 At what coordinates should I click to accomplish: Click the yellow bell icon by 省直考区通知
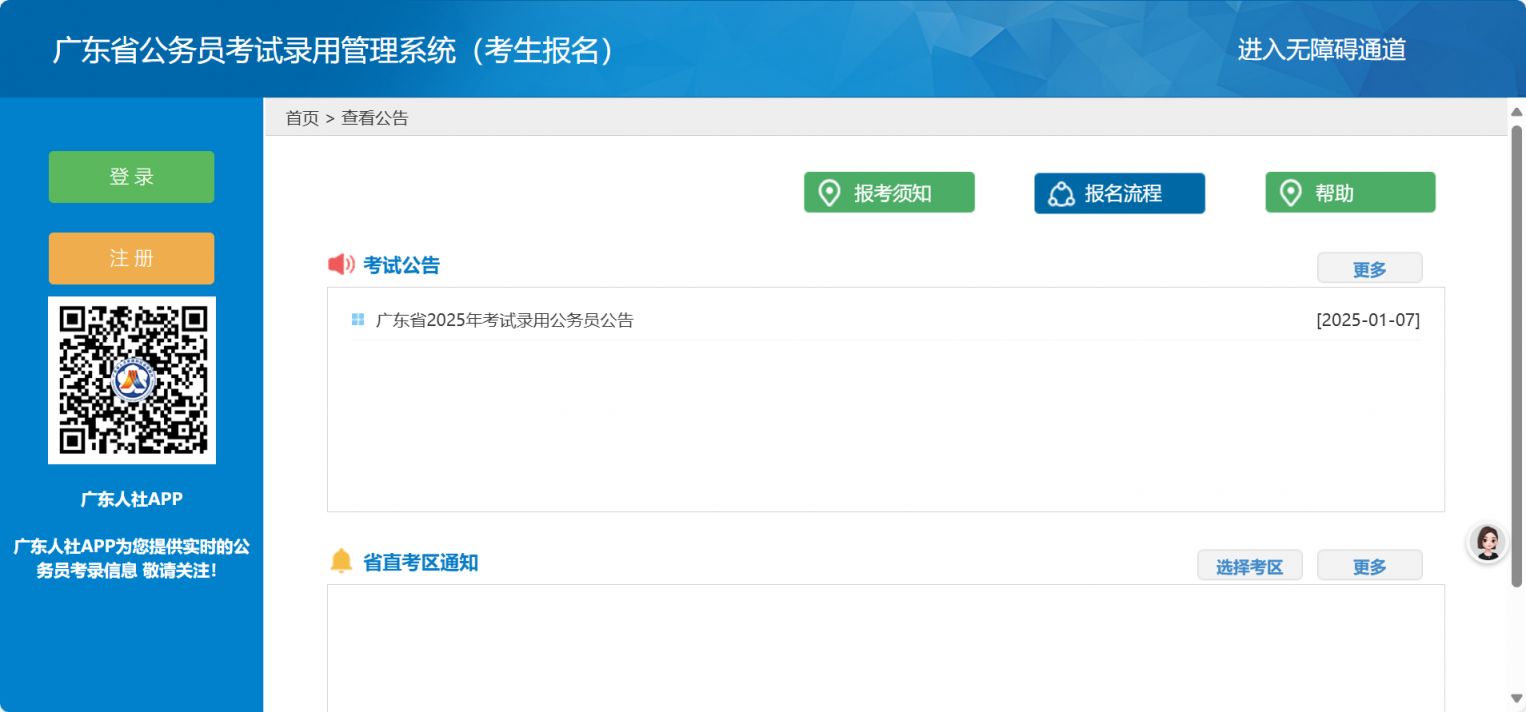coord(341,561)
